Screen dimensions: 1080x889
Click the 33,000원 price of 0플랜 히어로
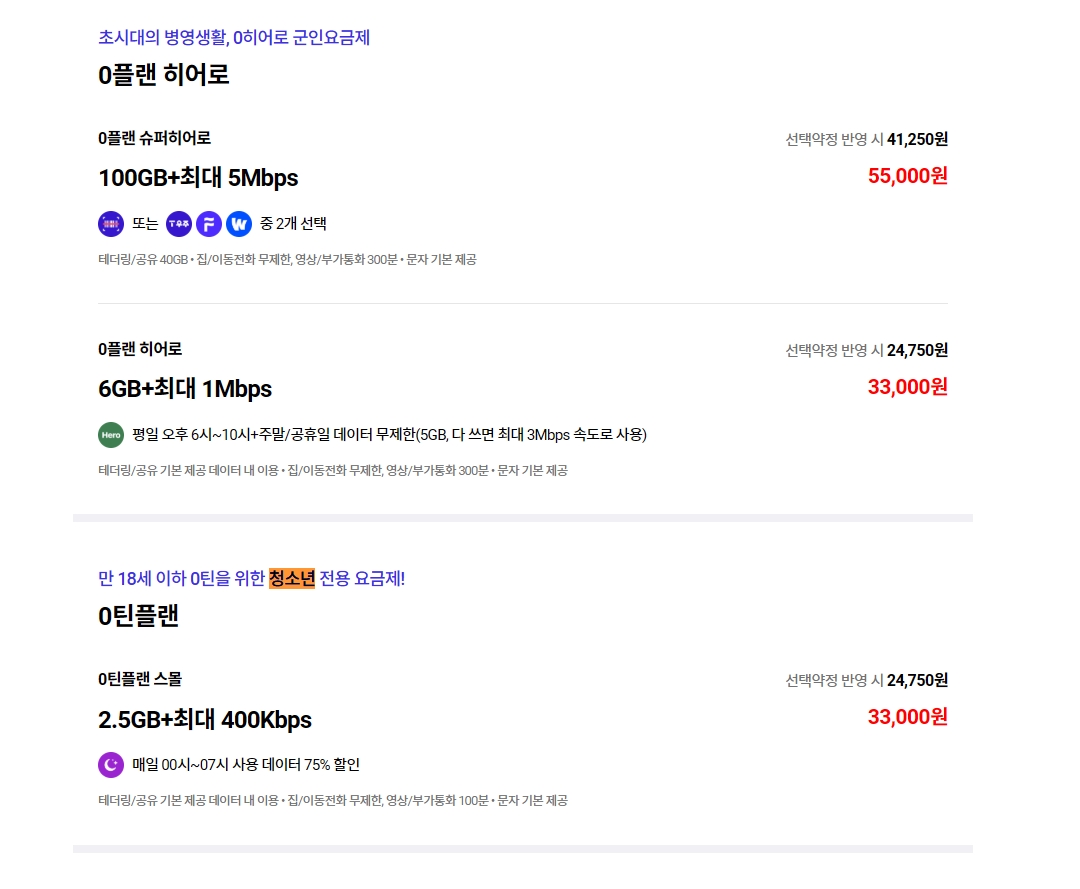click(907, 387)
